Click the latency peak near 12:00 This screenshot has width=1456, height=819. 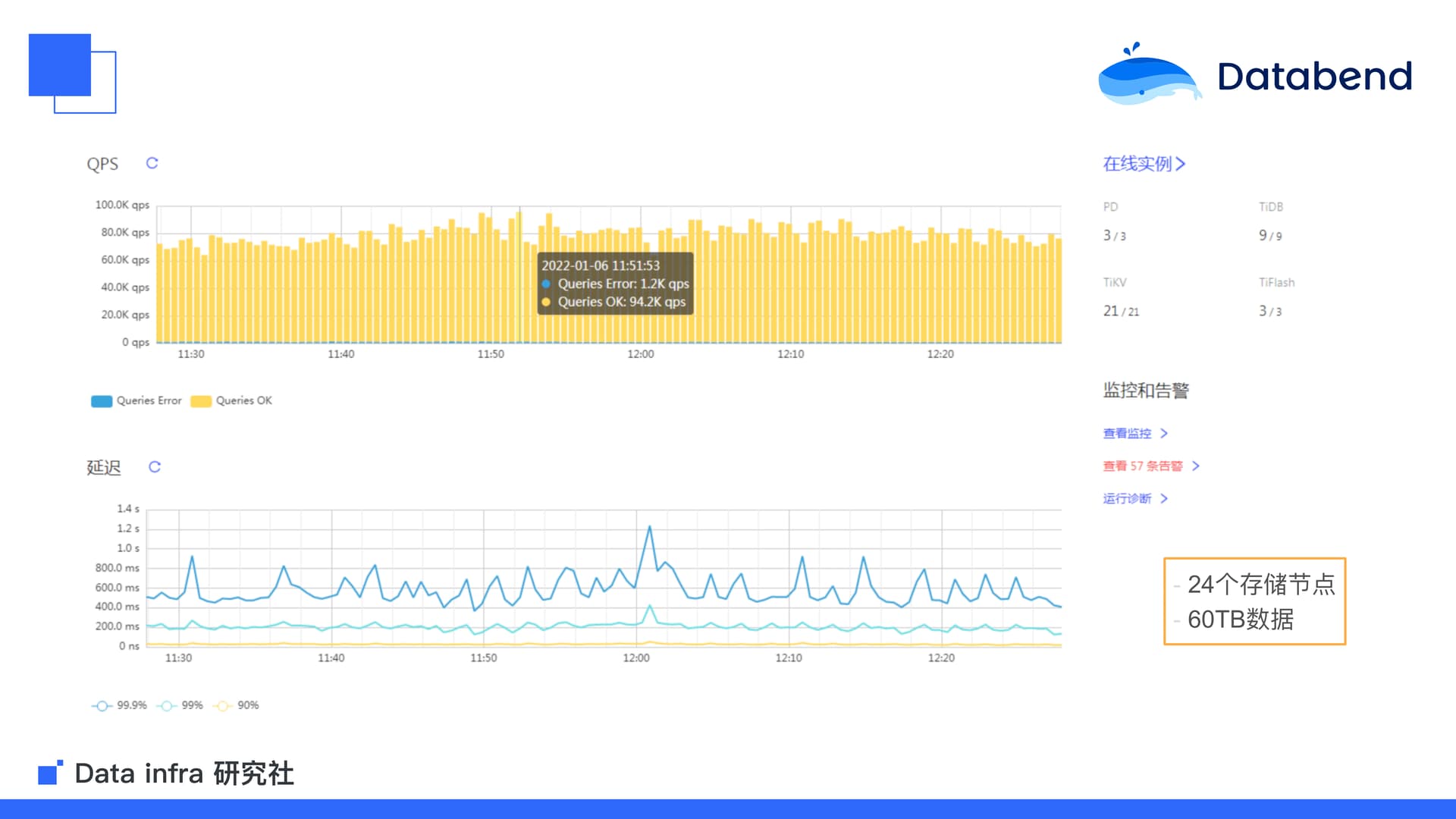click(x=649, y=526)
